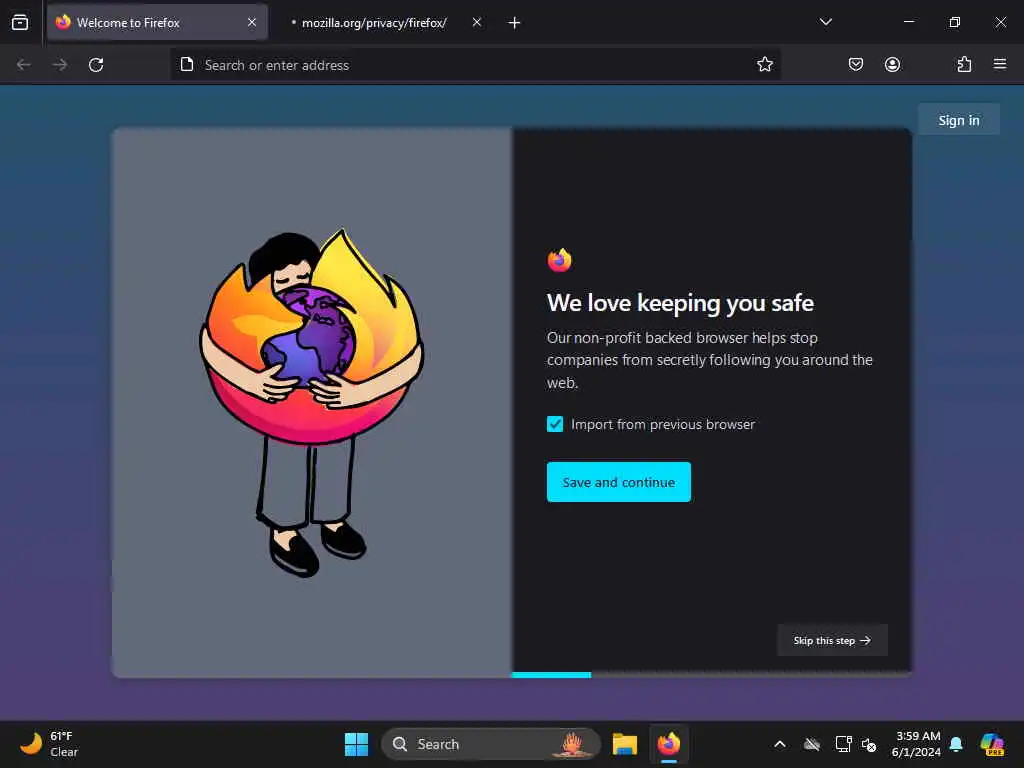1024x768 pixels.
Task: Go forward with the forward arrow
Action: click(59, 65)
